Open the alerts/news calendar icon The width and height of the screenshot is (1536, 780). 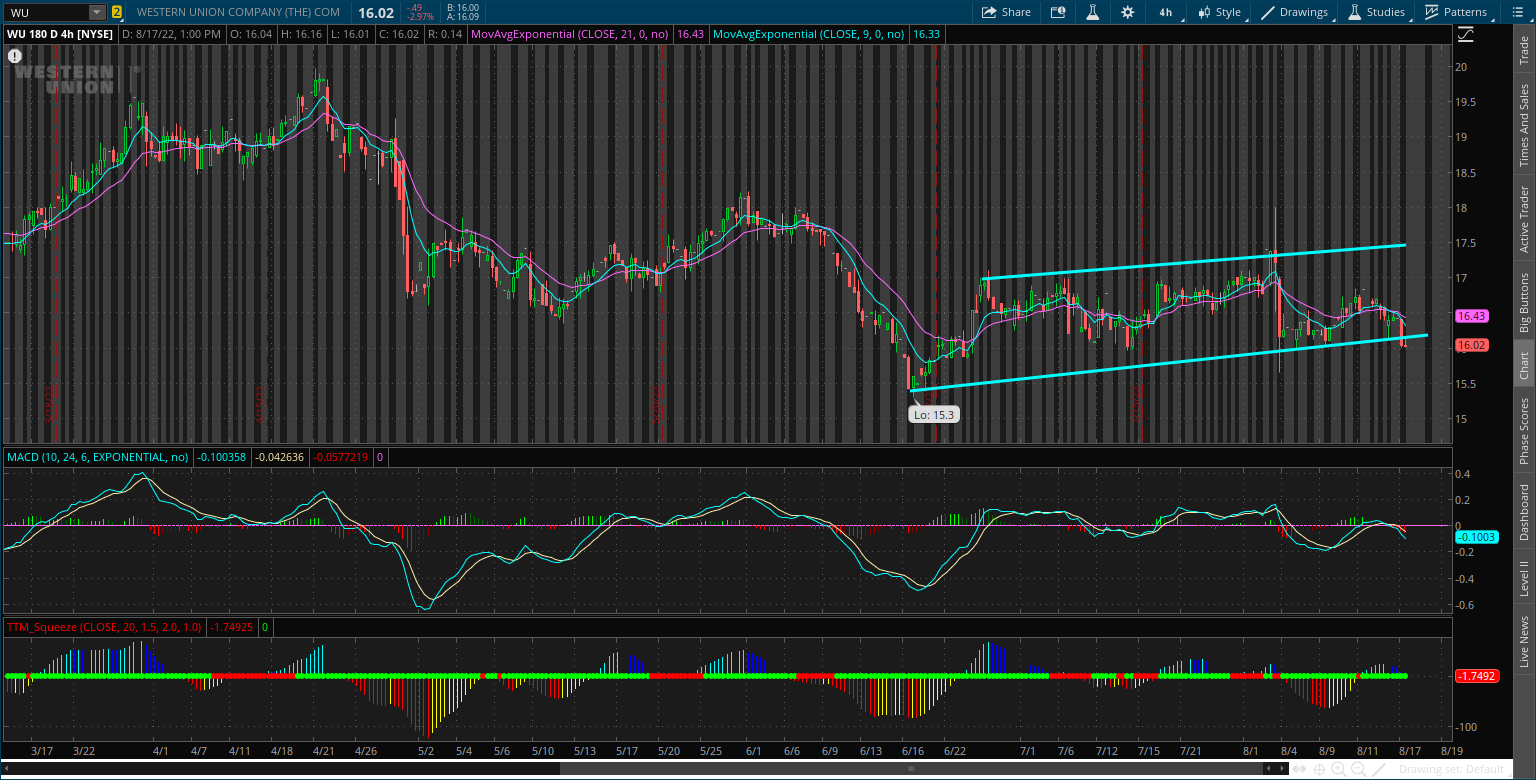coord(1058,12)
